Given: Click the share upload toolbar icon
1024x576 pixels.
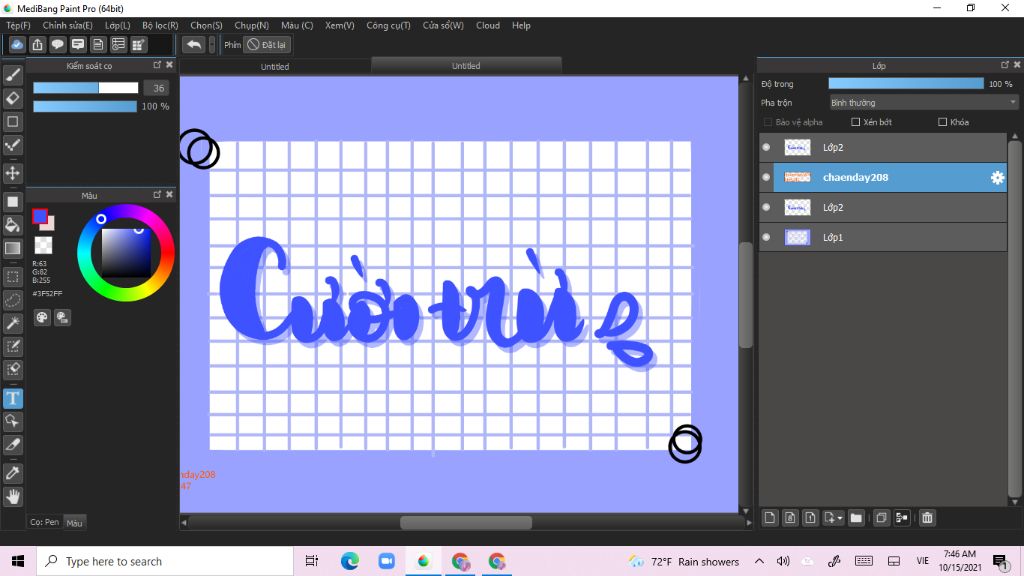Looking at the screenshot, I should pyautogui.click(x=37, y=44).
